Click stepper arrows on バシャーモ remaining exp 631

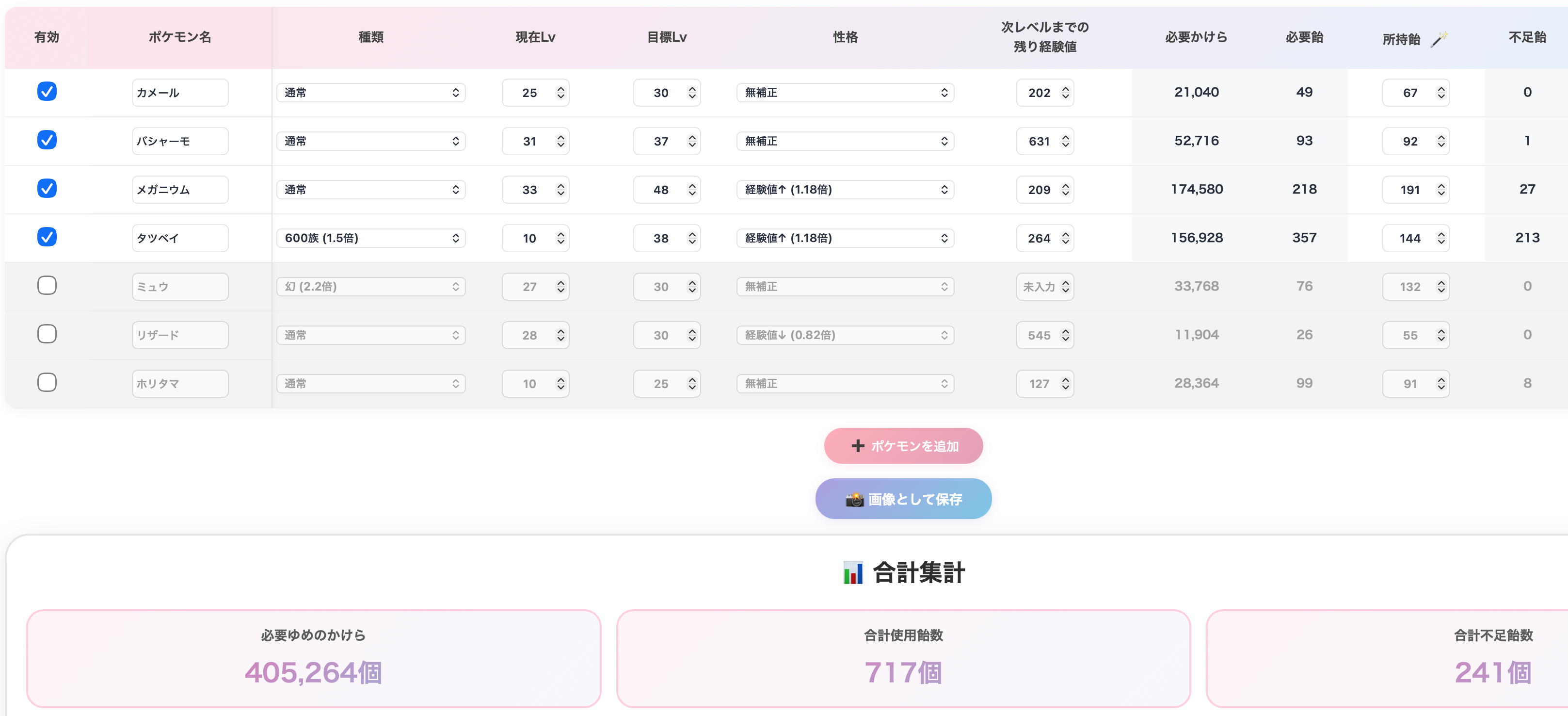[1065, 141]
